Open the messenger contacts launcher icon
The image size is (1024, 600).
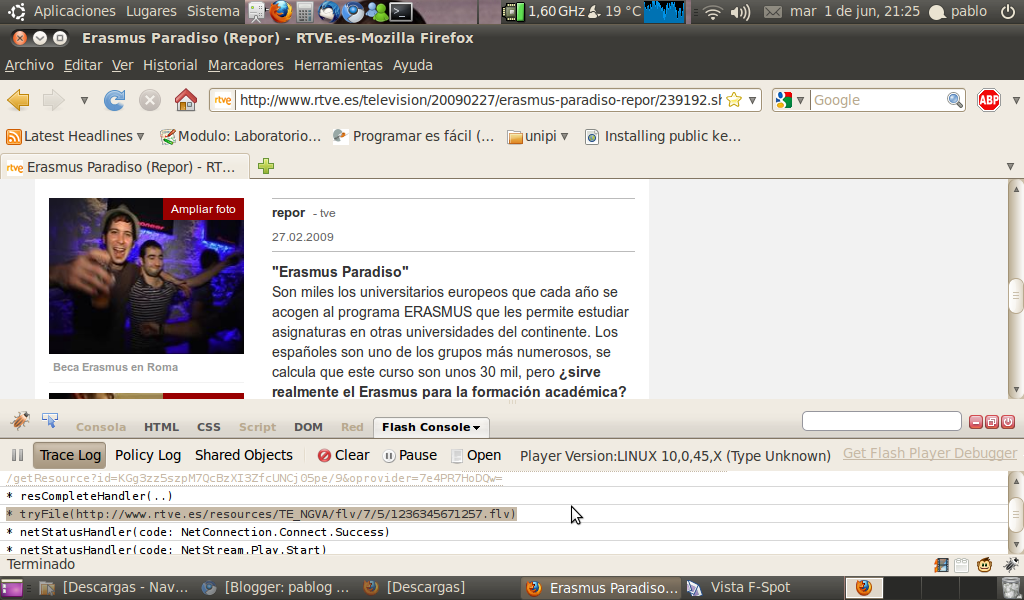377,11
